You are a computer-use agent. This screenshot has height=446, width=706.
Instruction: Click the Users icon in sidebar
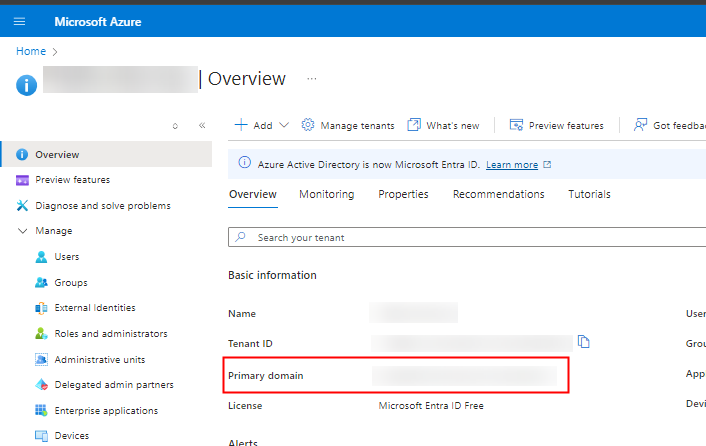(41, 257)
